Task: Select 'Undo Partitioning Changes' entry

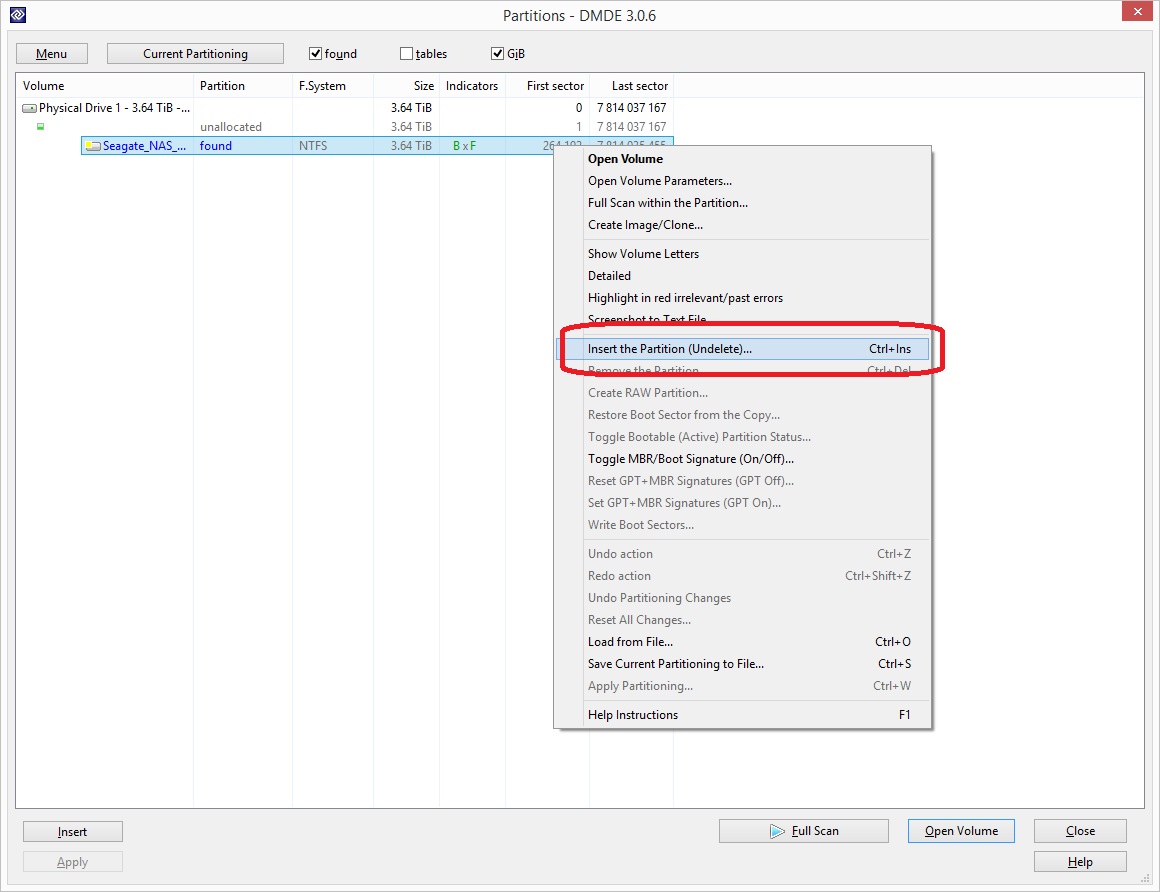Action: pos(743,598)
